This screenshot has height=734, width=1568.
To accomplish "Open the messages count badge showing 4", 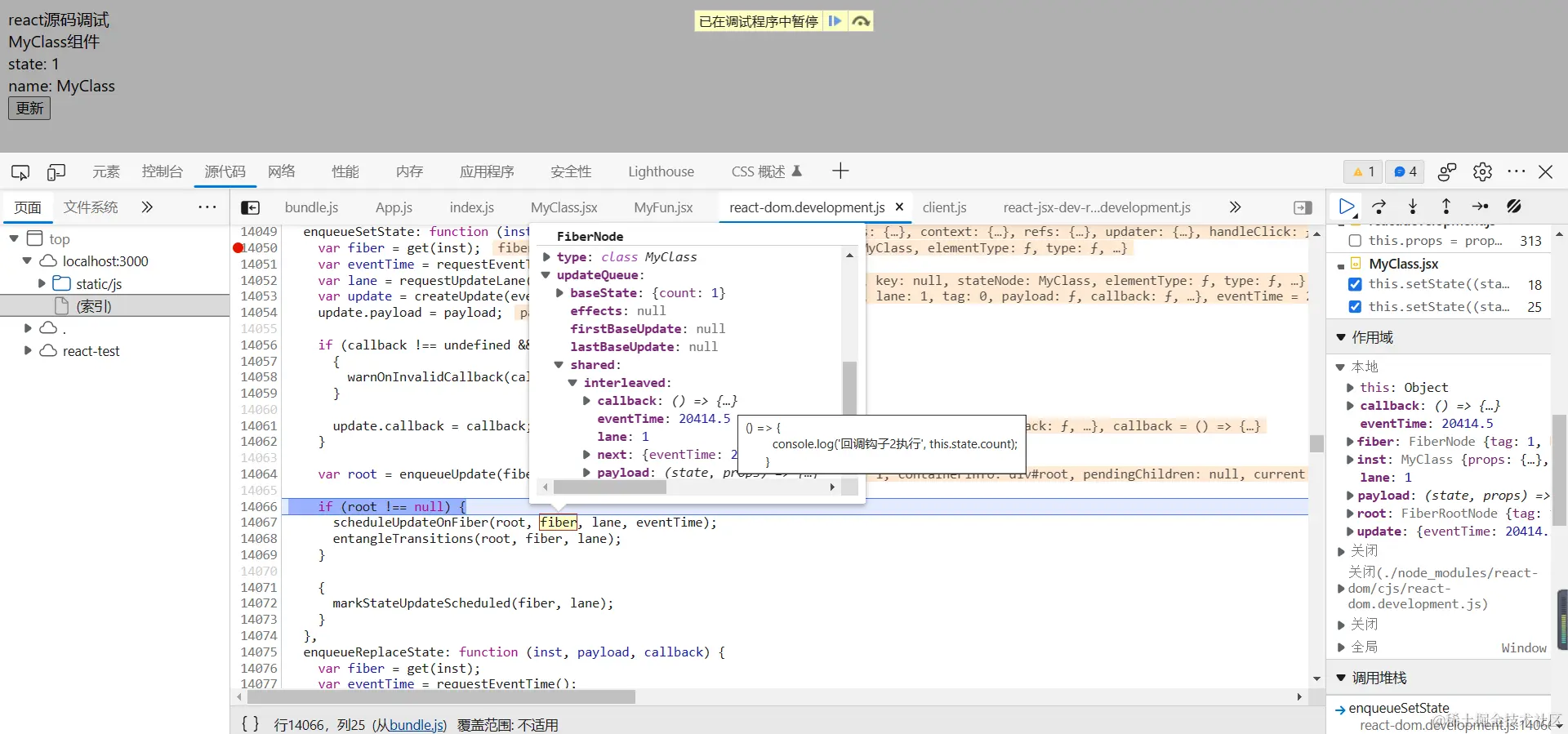I will tap(1405, 171).
